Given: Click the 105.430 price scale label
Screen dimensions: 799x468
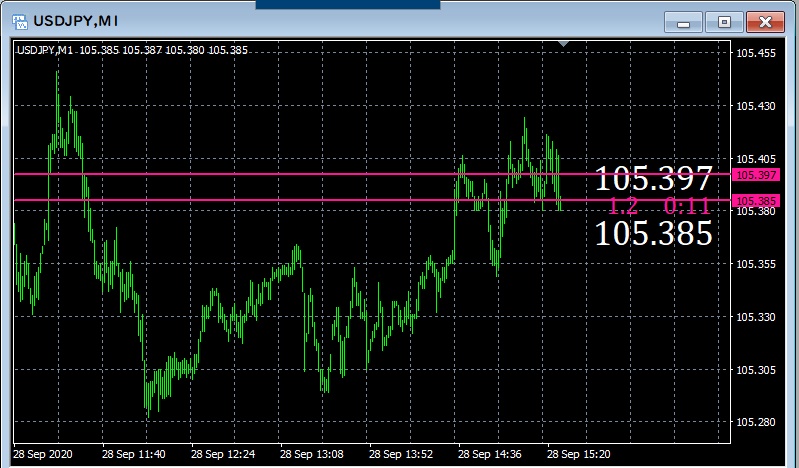Looking at the screenshot, I should pyautogui.click(x=756, y=106).
